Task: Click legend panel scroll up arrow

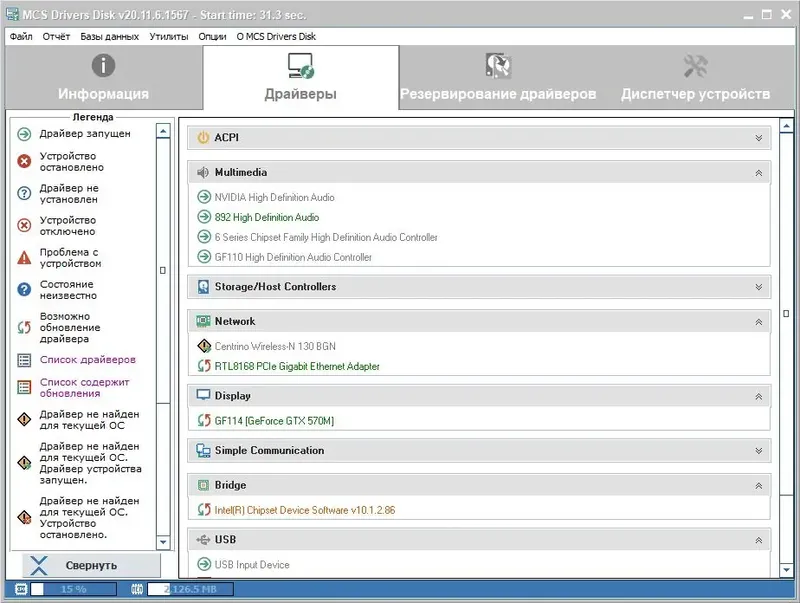Action: point(163,132)
